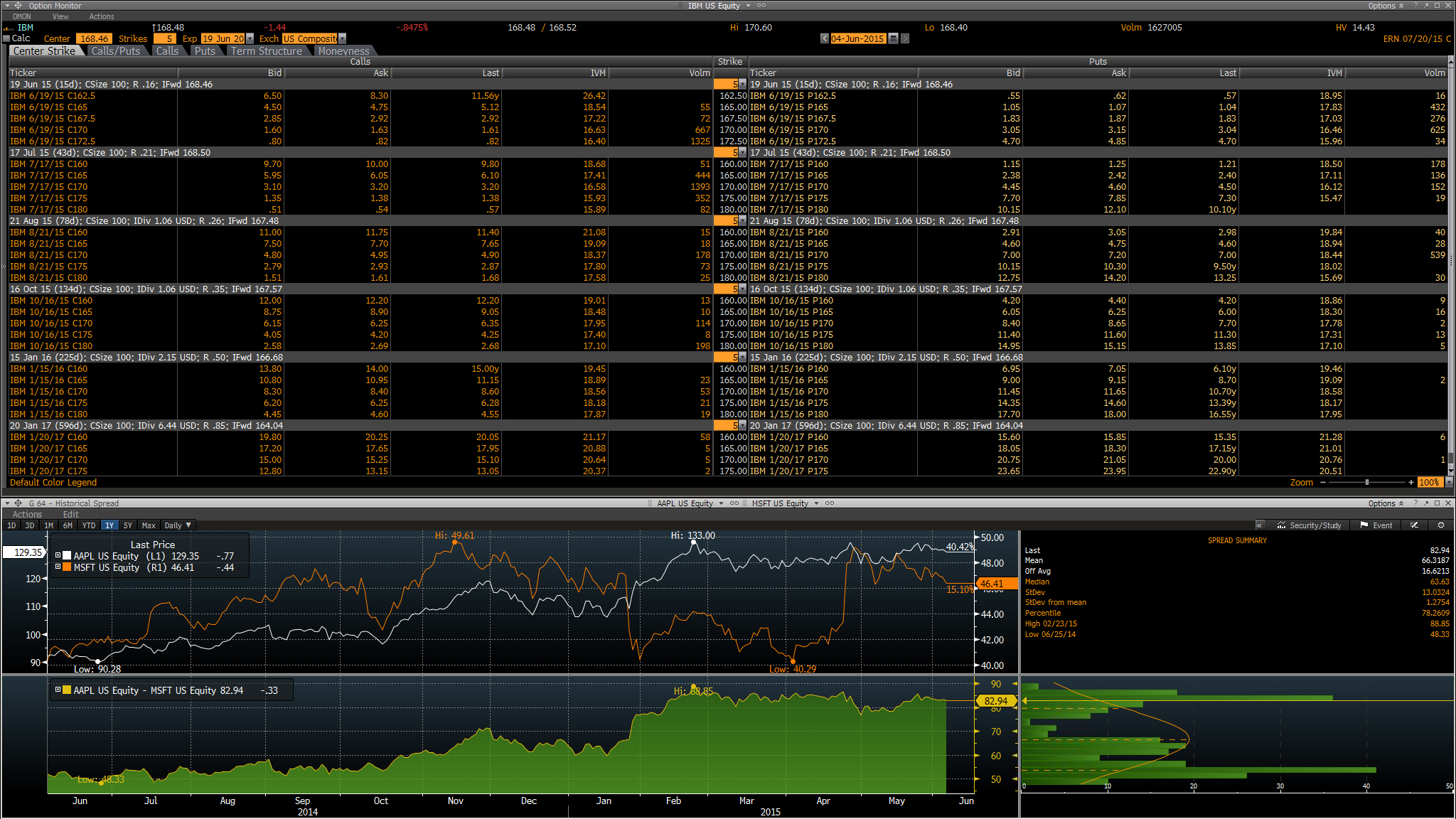Click the Event flag icon on the chart toolbar

[x=1364, y=525]
